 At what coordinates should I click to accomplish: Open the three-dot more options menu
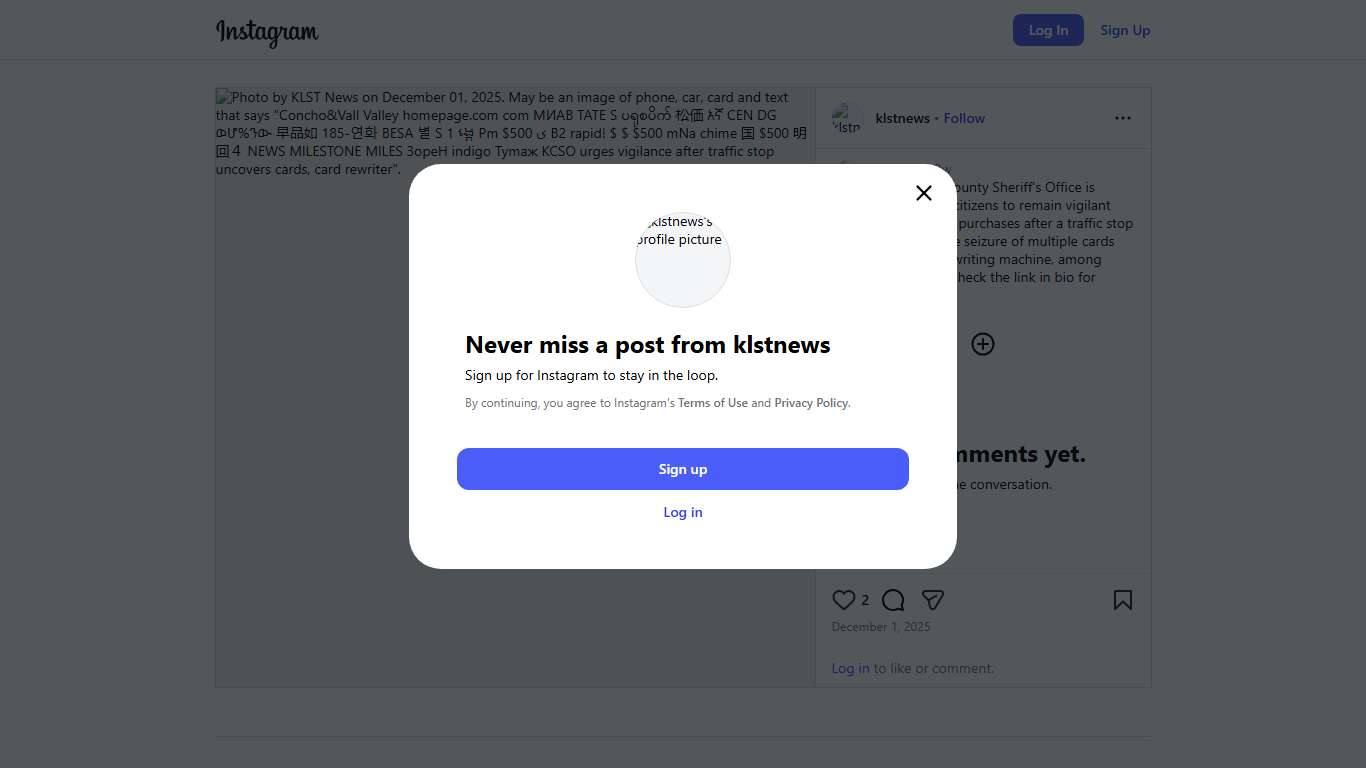(1122, 118)
